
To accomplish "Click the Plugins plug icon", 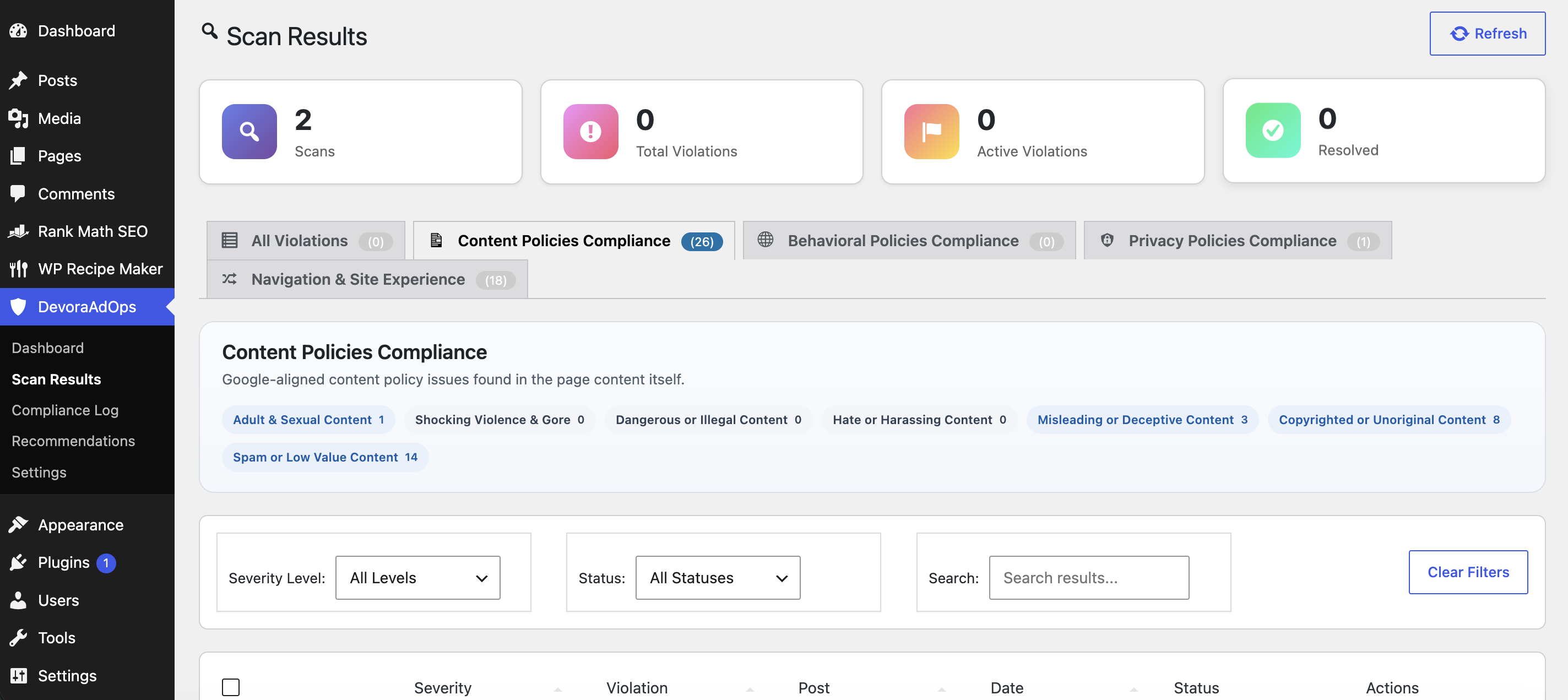I will point(18,562).
